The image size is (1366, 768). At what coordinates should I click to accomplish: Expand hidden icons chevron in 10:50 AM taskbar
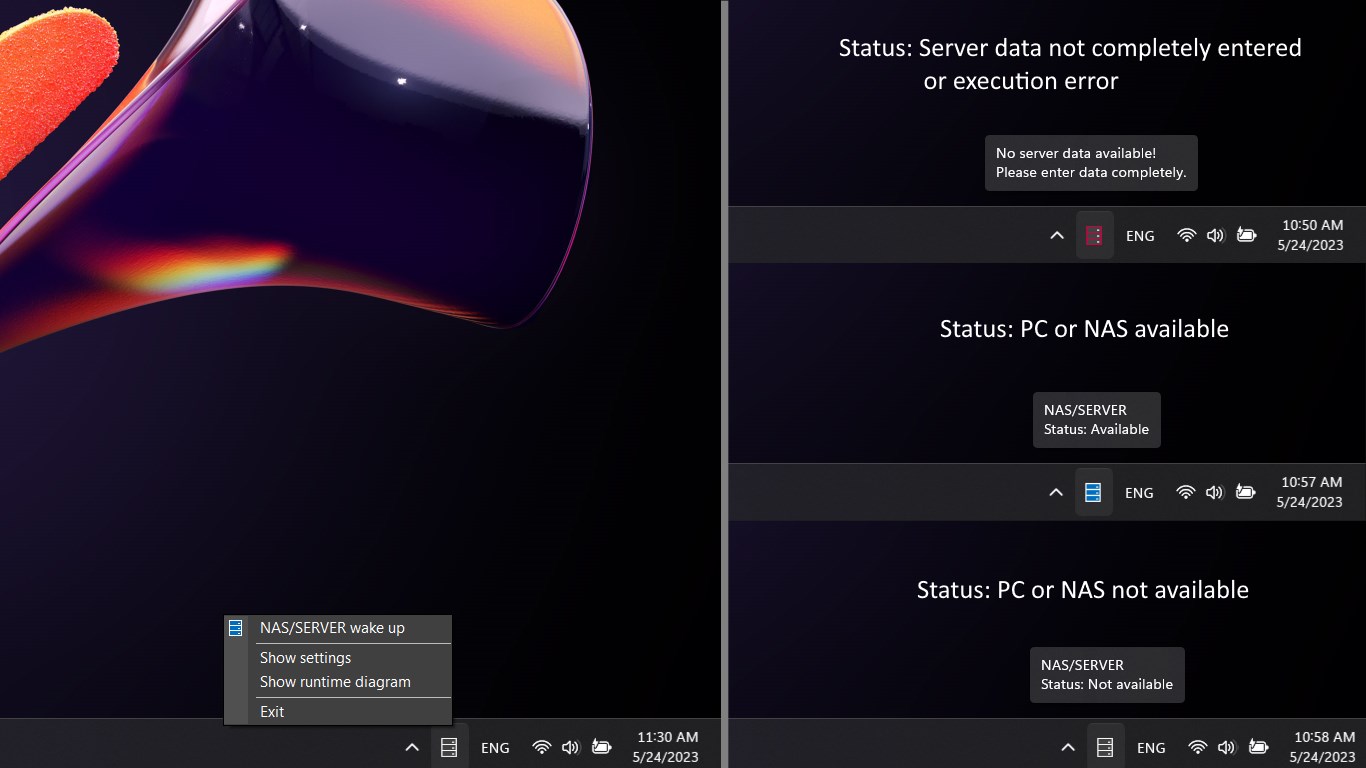point(1057,236)
